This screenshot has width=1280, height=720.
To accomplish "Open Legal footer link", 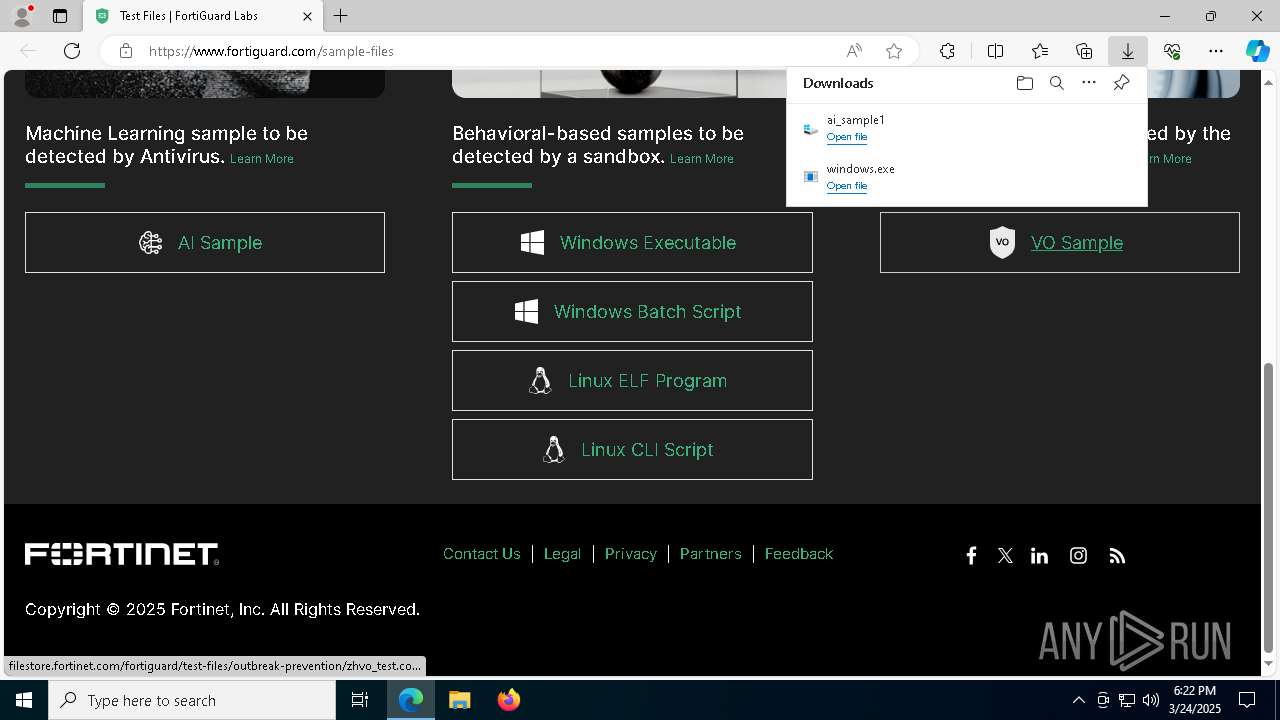I will coord(562,554).
